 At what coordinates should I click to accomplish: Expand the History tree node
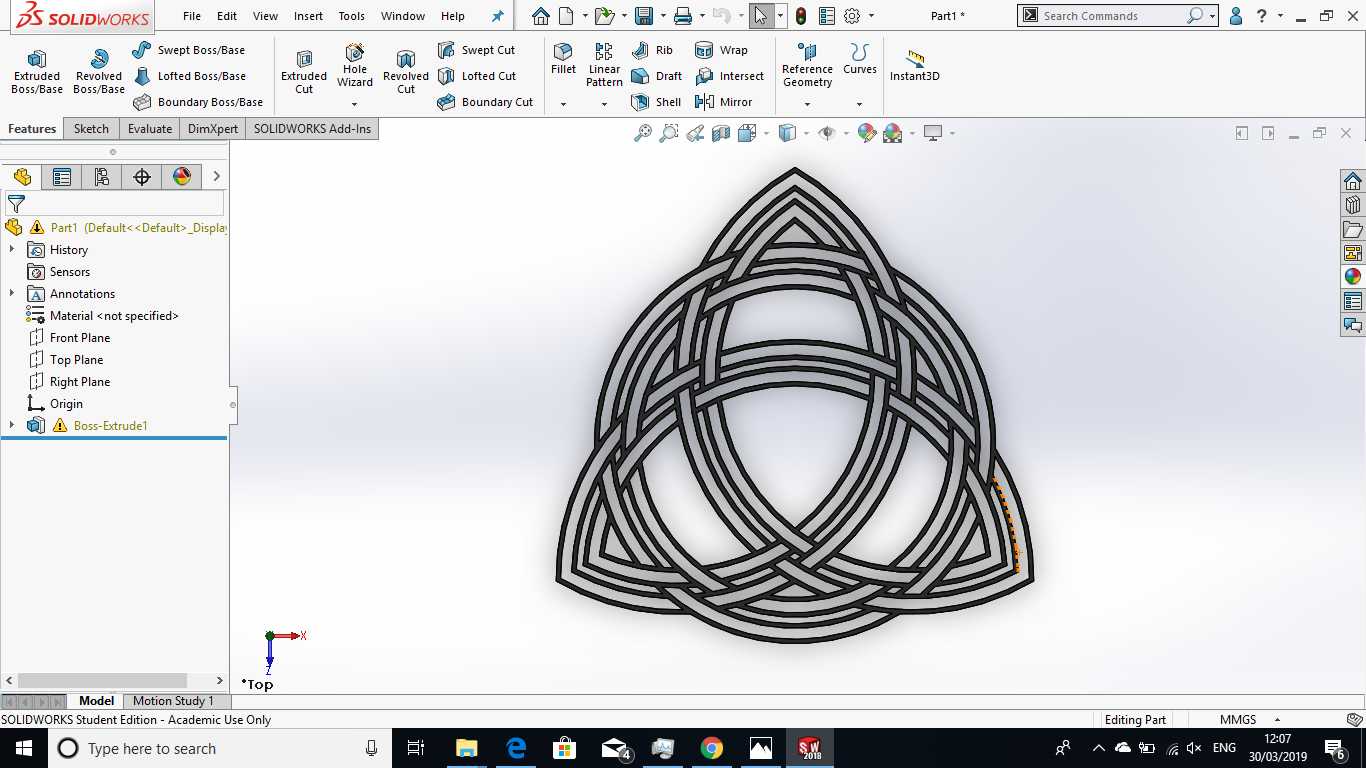(x=12, y=250)
